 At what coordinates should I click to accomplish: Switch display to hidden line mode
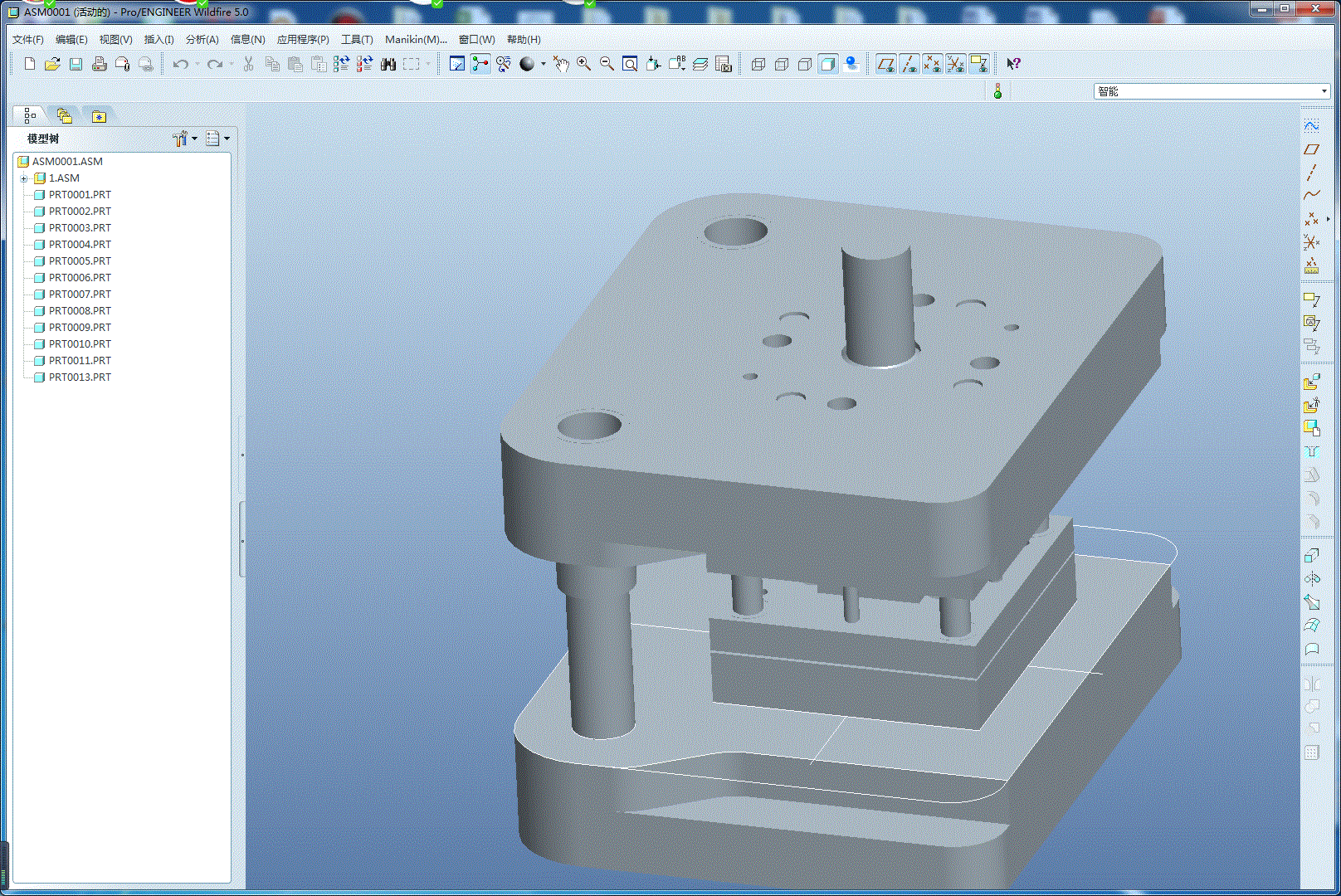click(781, 64)
